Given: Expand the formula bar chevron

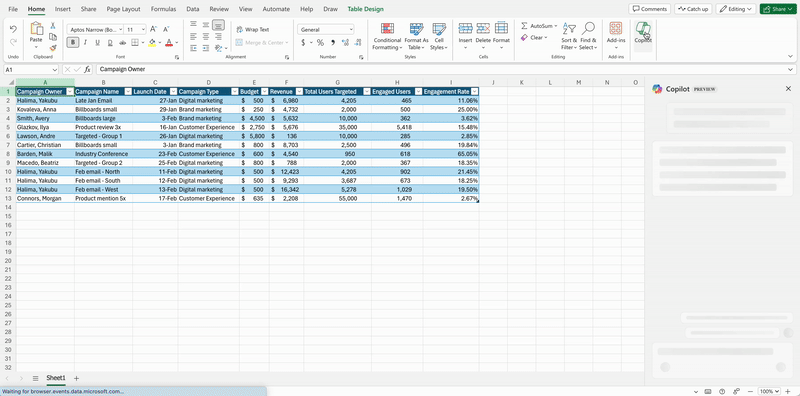Looking at the screenshot, I should pos(791,69).
